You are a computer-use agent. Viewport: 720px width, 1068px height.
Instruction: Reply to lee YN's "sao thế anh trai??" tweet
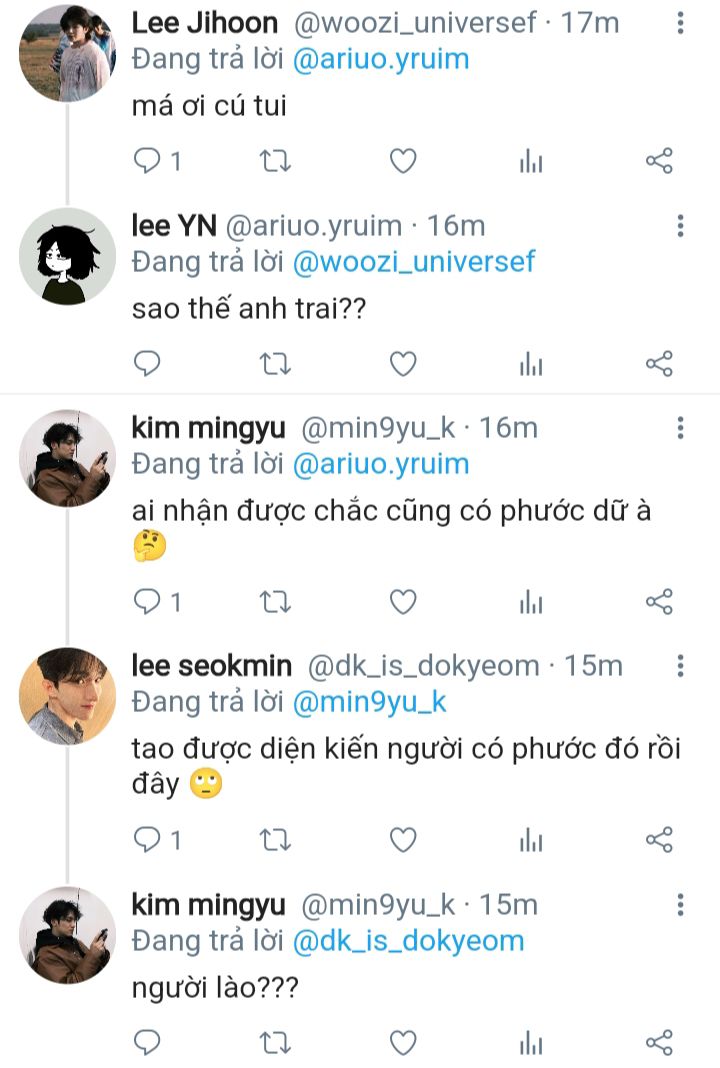point(148,363)
